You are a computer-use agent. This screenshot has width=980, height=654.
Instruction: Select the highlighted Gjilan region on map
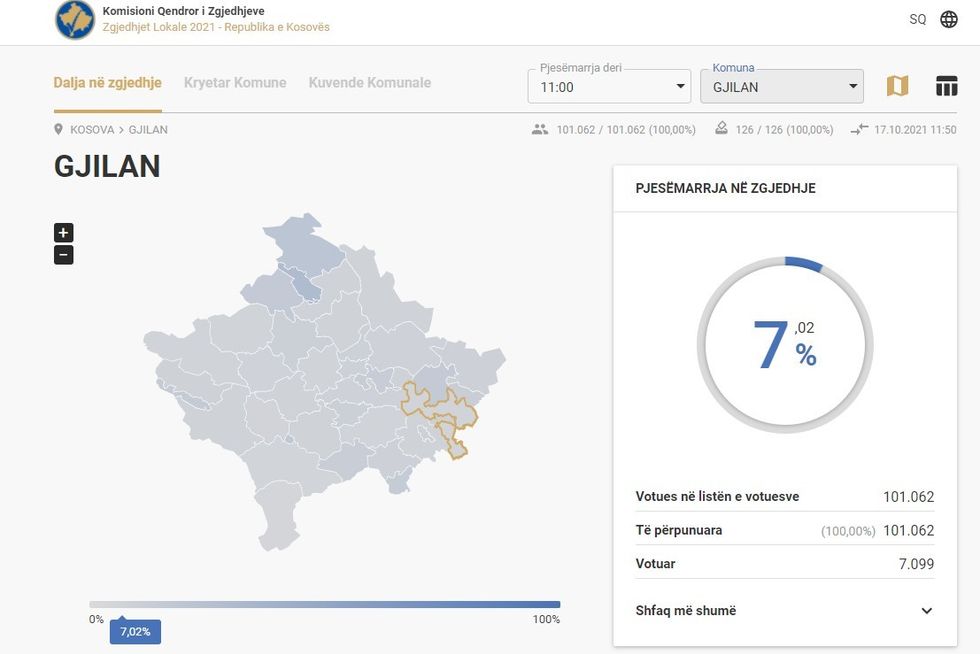point(440,408)
